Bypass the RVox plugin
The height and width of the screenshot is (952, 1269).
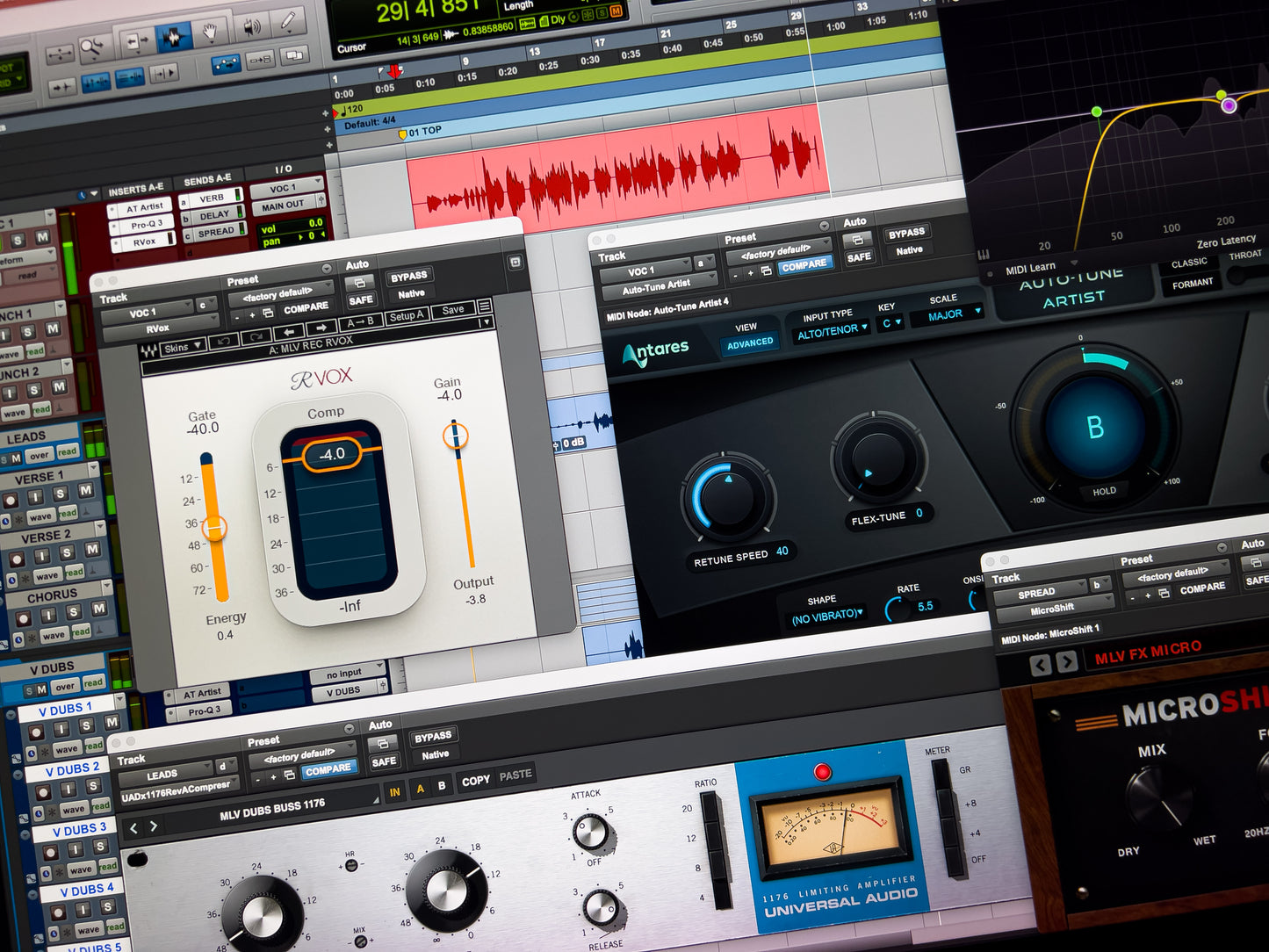pyautogui.click(x=409, y=277)
